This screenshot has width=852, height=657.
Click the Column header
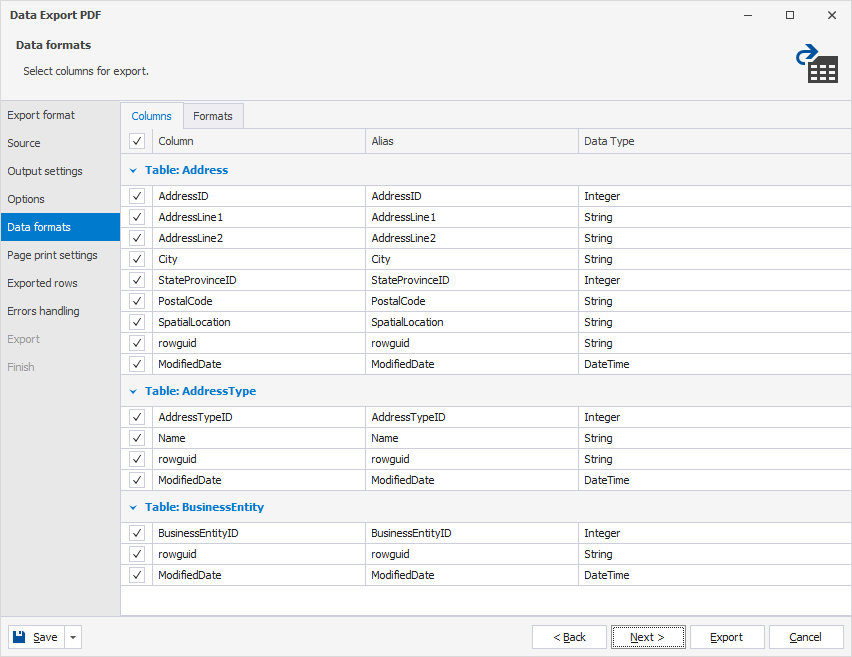pyautogui.click(x=259, y=141)
